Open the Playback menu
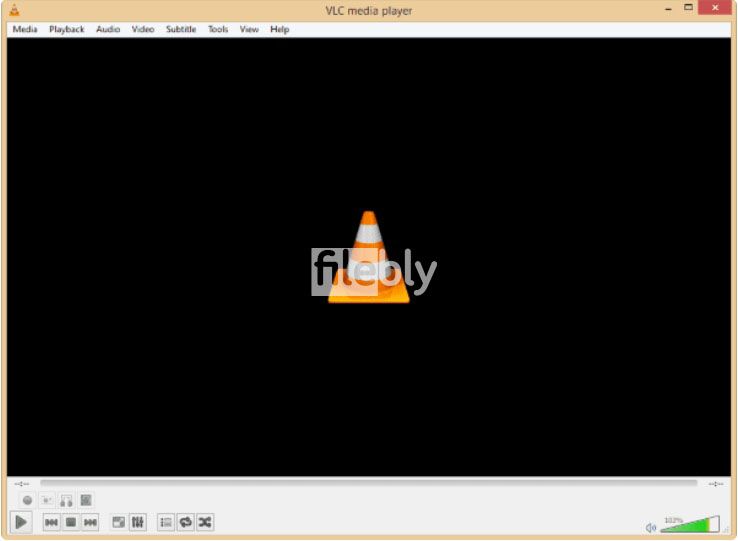The height and width of the screenshot is (541, 738). pos(67,29)
